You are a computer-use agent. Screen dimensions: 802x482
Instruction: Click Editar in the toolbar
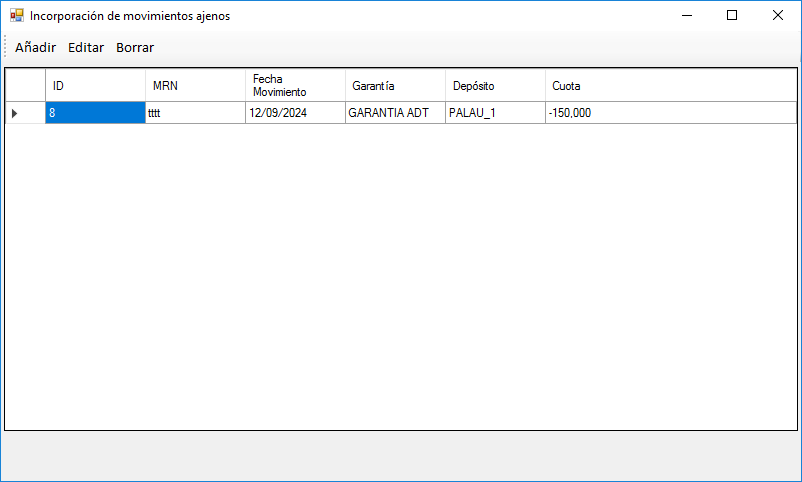86,47
